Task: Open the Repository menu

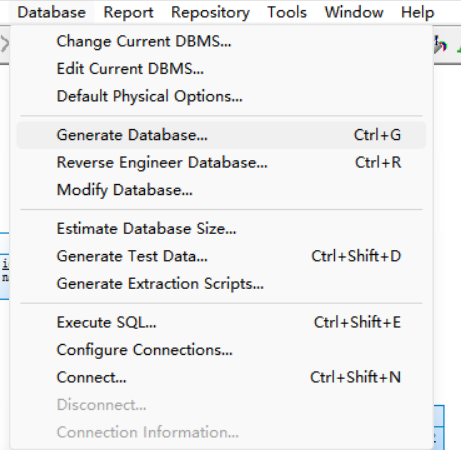Action: [210, 13]
